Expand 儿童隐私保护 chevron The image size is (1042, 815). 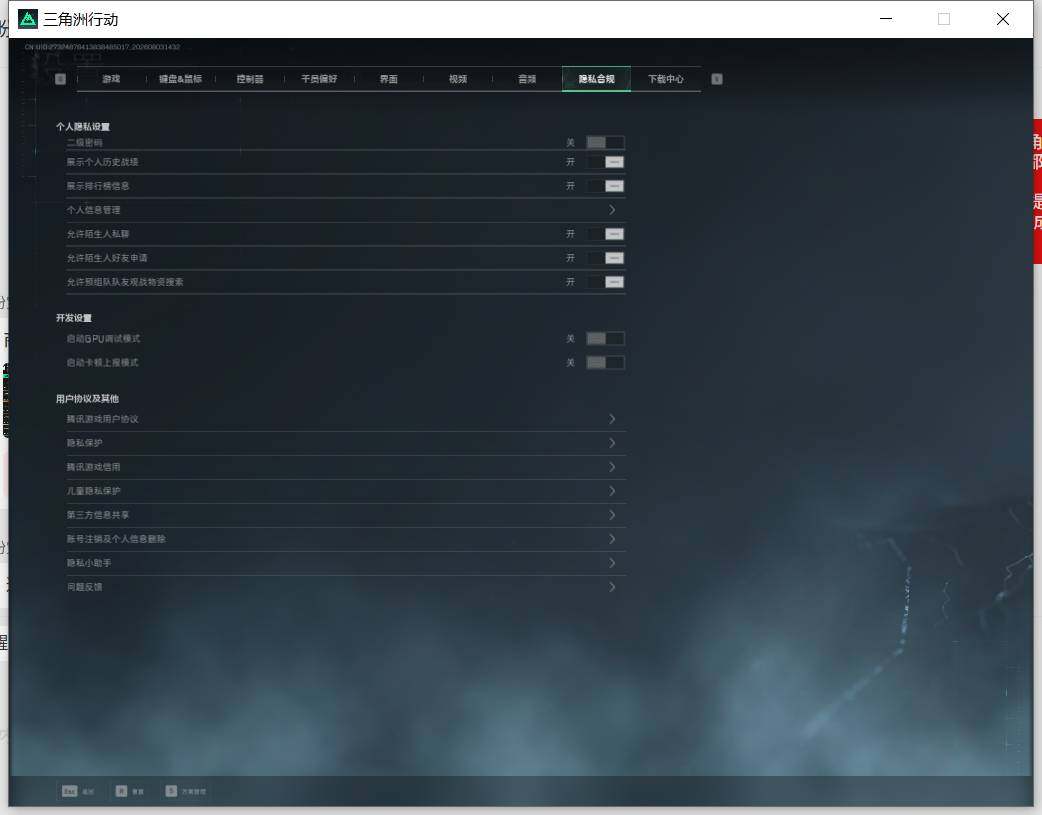click(x=612, y=491)
